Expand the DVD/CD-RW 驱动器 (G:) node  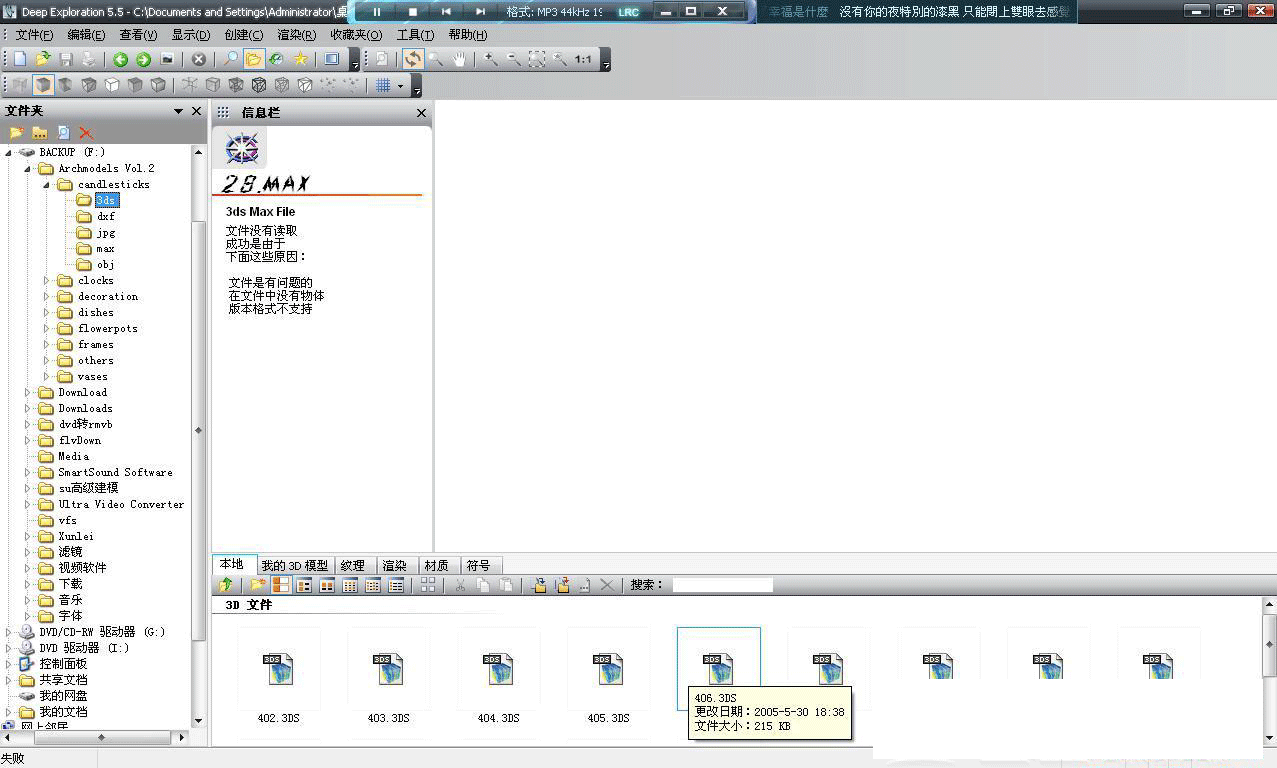pyautogui.click(x=8, y=632)
